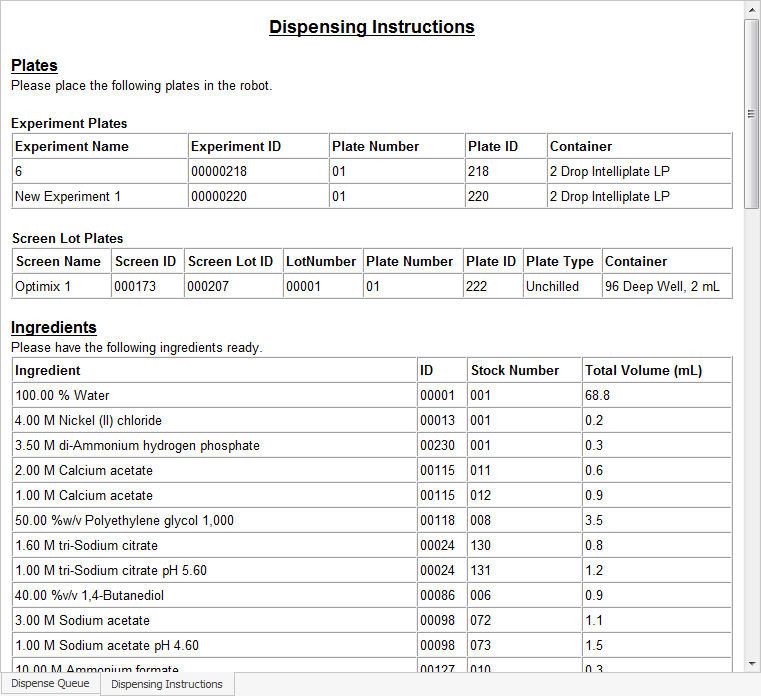Click the vertical scrollbar up arrow
This screenshot has width=761, height=696.
751,9
